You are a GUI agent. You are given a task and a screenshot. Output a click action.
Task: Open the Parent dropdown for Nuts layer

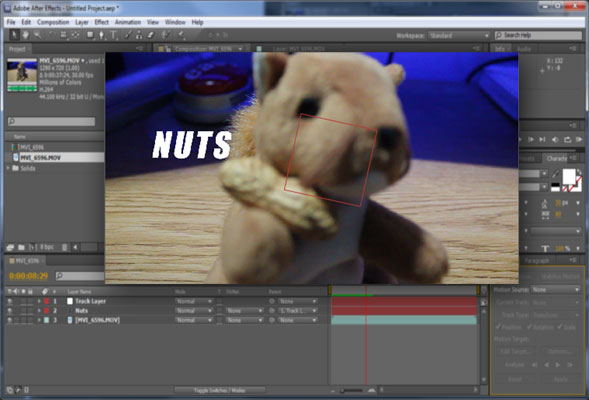tap(298, 311)
